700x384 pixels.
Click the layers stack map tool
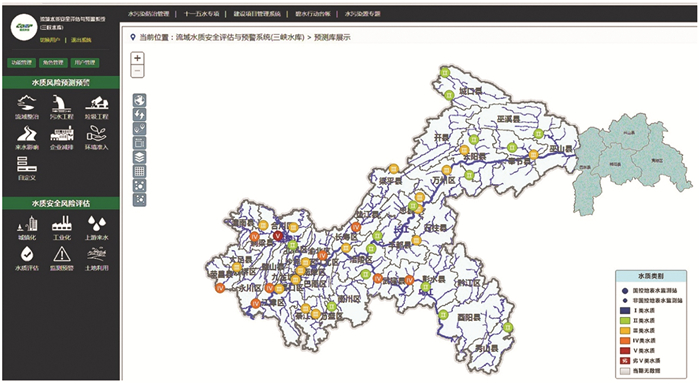pyautogui.click(x=139, y=157)
